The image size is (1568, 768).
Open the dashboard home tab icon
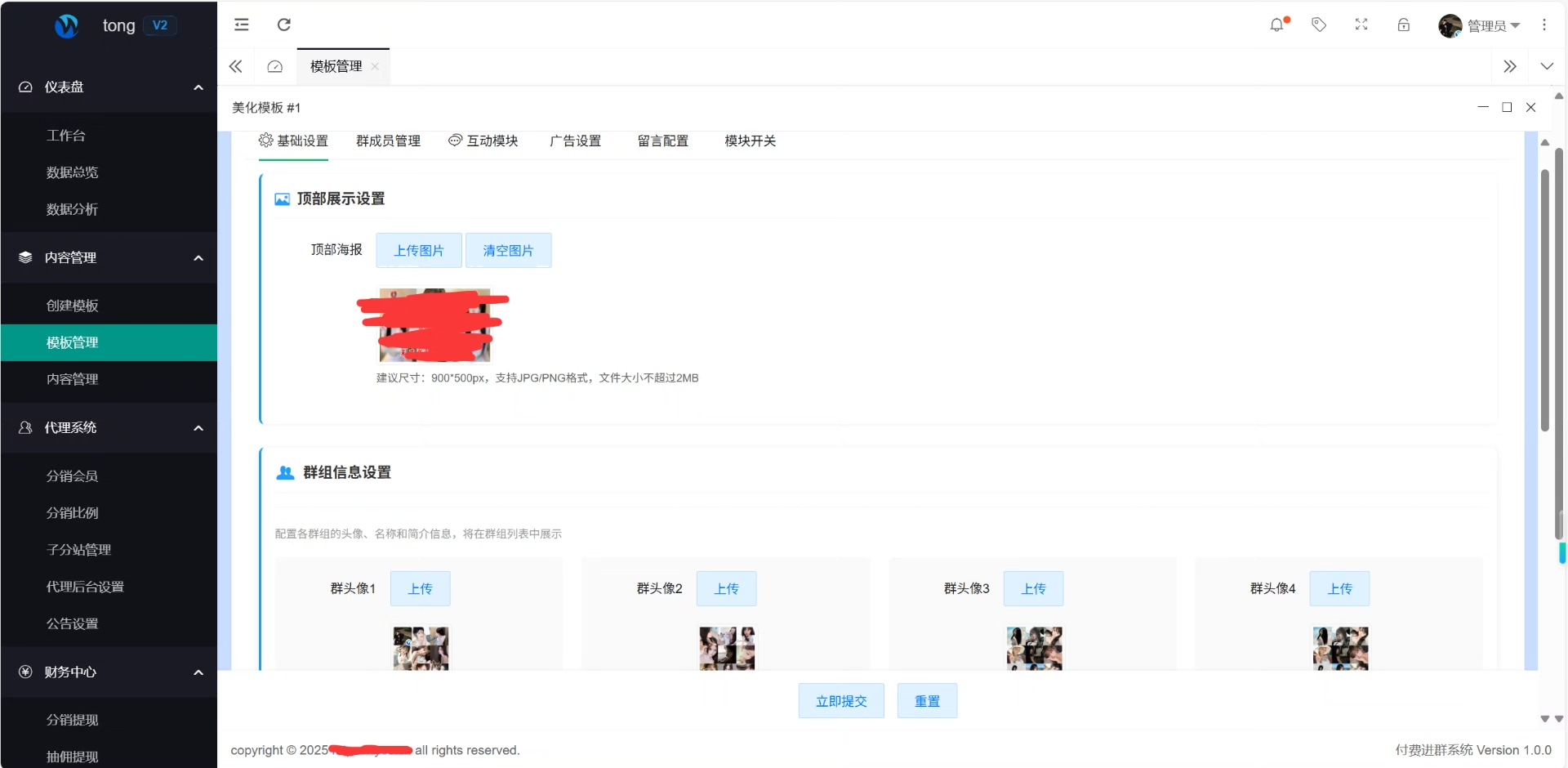(x=275, y=66)
